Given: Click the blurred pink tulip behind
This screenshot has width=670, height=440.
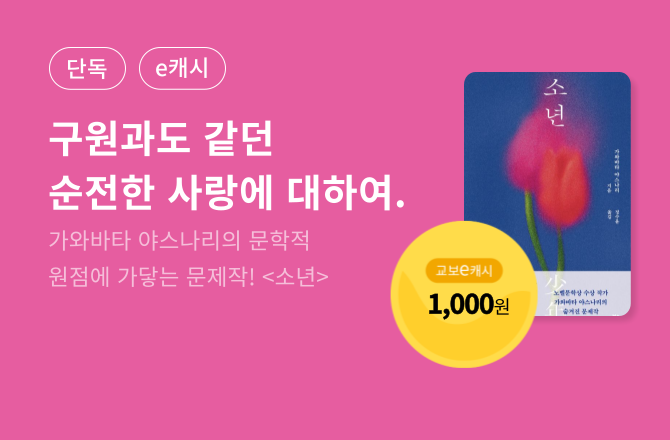Looking at the screenshot, I should tap(530, 150).
